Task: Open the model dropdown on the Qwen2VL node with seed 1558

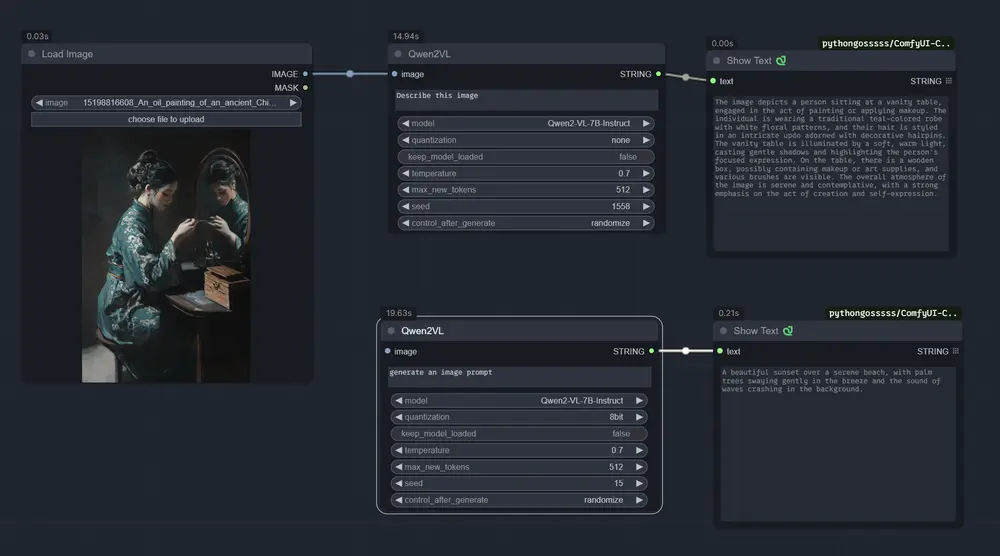Action: click(x=526, y=124)
